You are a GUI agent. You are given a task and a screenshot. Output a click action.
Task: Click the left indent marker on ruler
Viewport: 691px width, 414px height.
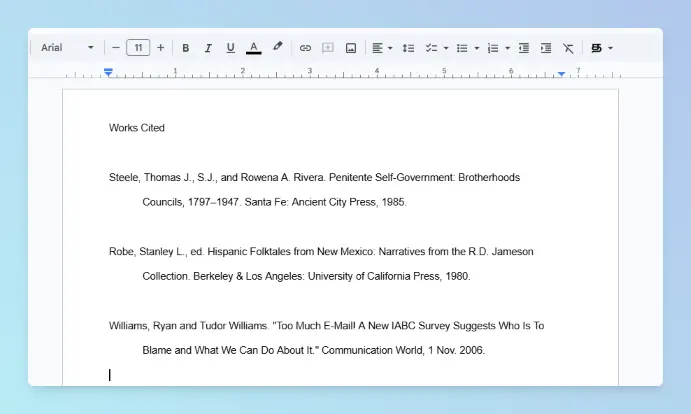(108, 72)
